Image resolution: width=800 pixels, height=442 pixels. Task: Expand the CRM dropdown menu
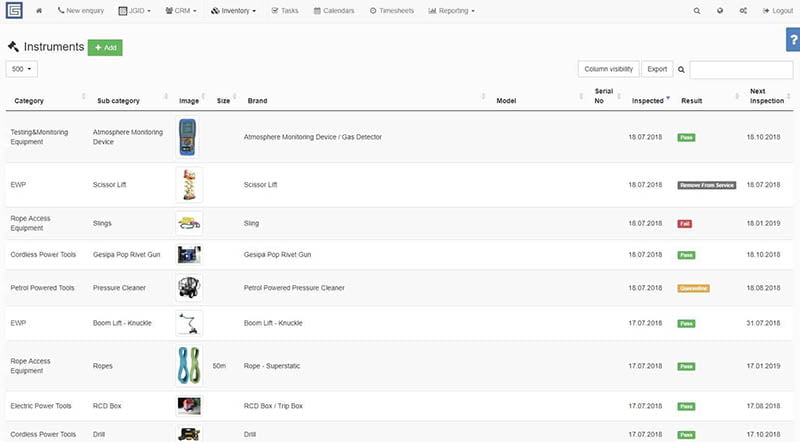click(180, 11)
